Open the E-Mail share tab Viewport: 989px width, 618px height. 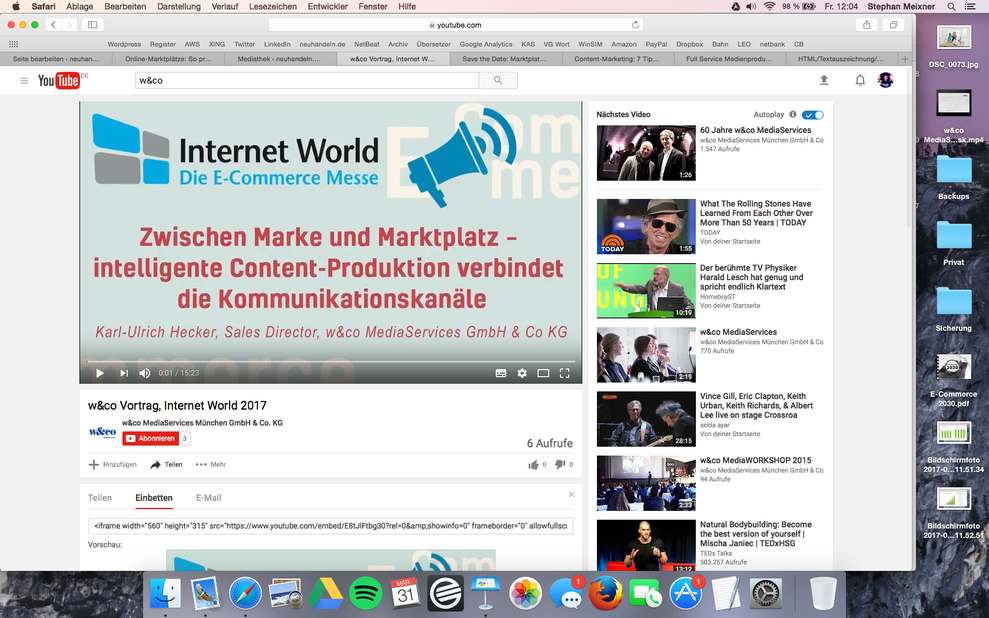[209, 498]
